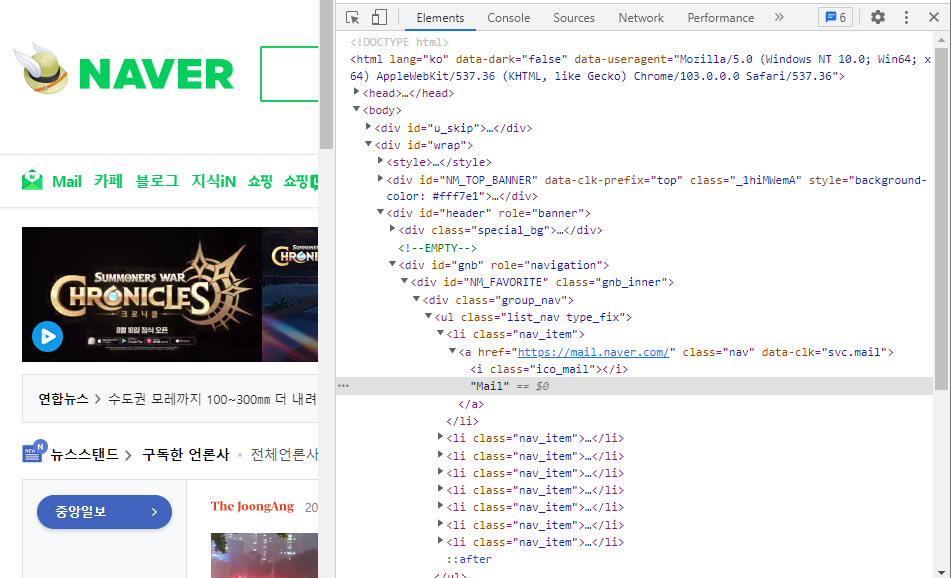Screen dimensions: 951x578
Task: Collapse the group_nav div node
Action: click(x=417, y=299)
